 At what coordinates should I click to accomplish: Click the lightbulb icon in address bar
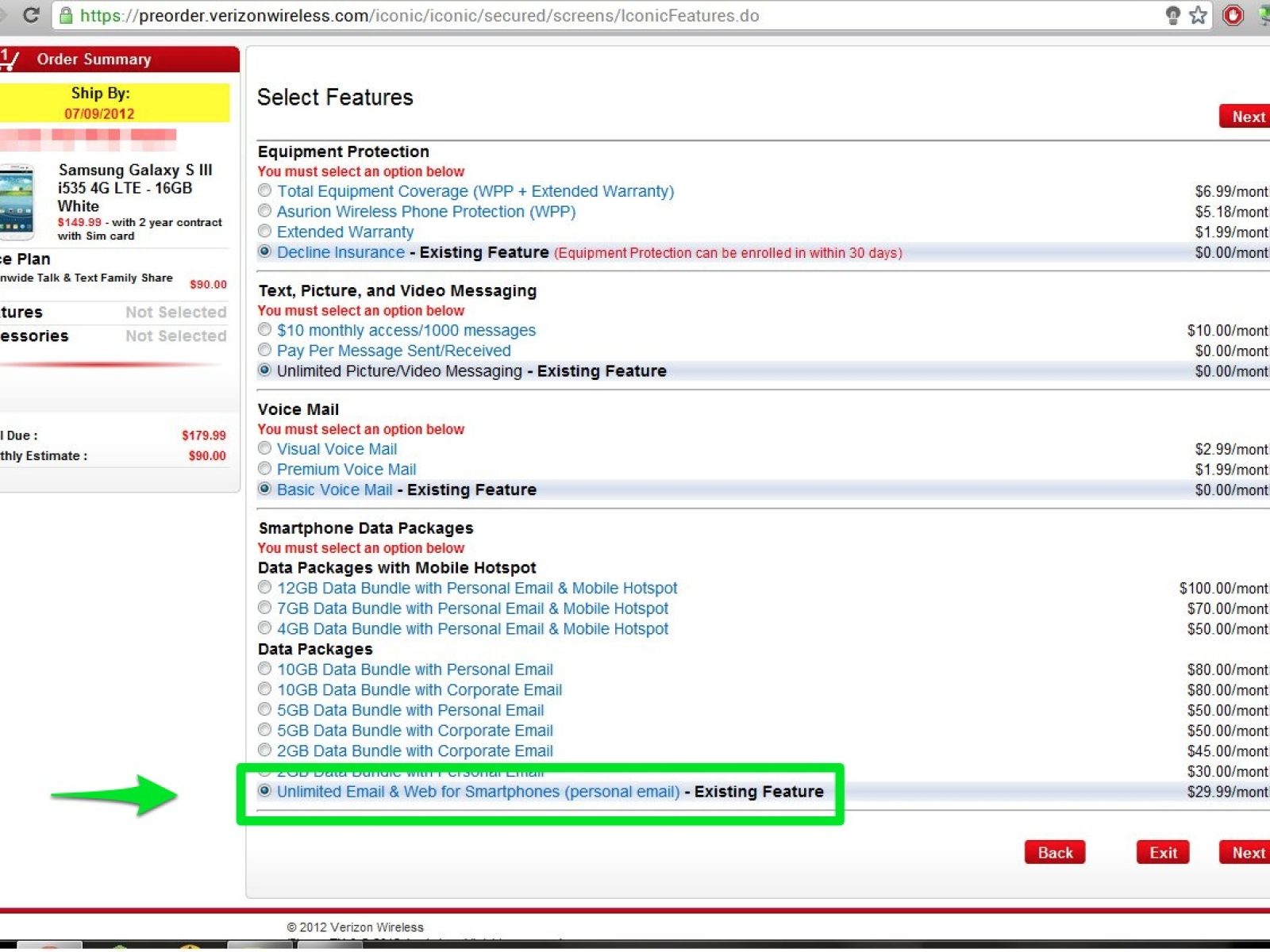(1172, 15)
